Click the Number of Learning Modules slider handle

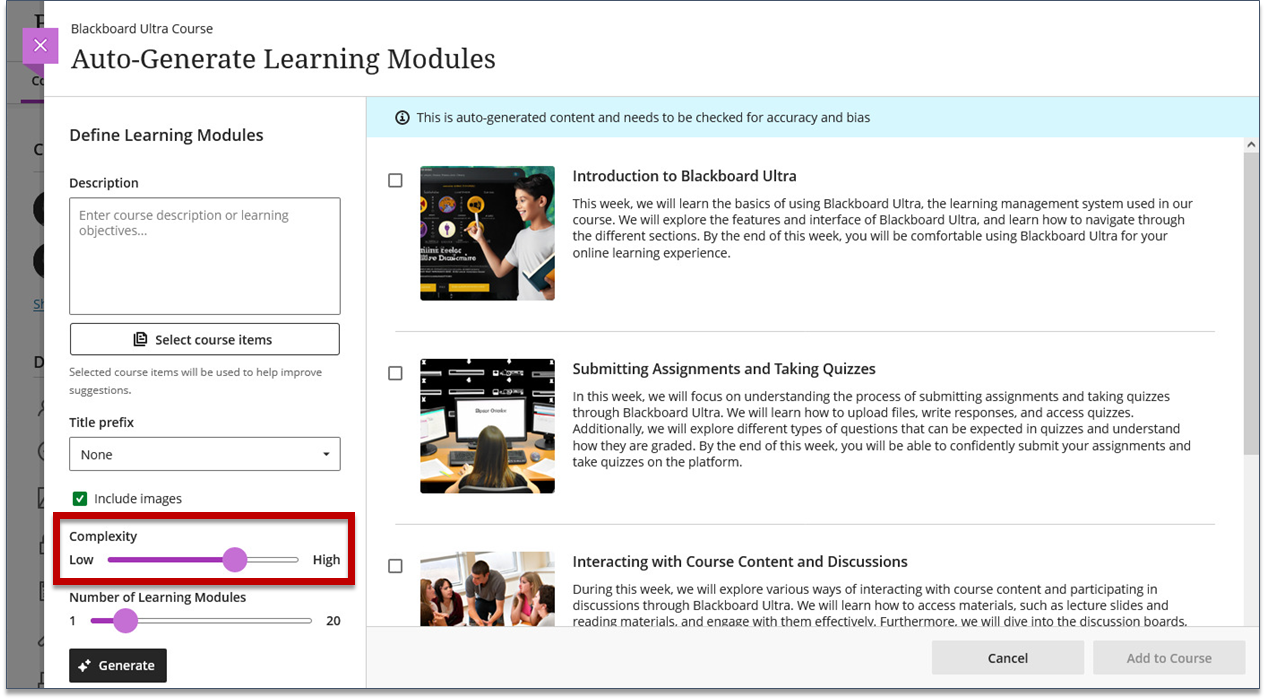pyautogui.click(x=125, y=621)
